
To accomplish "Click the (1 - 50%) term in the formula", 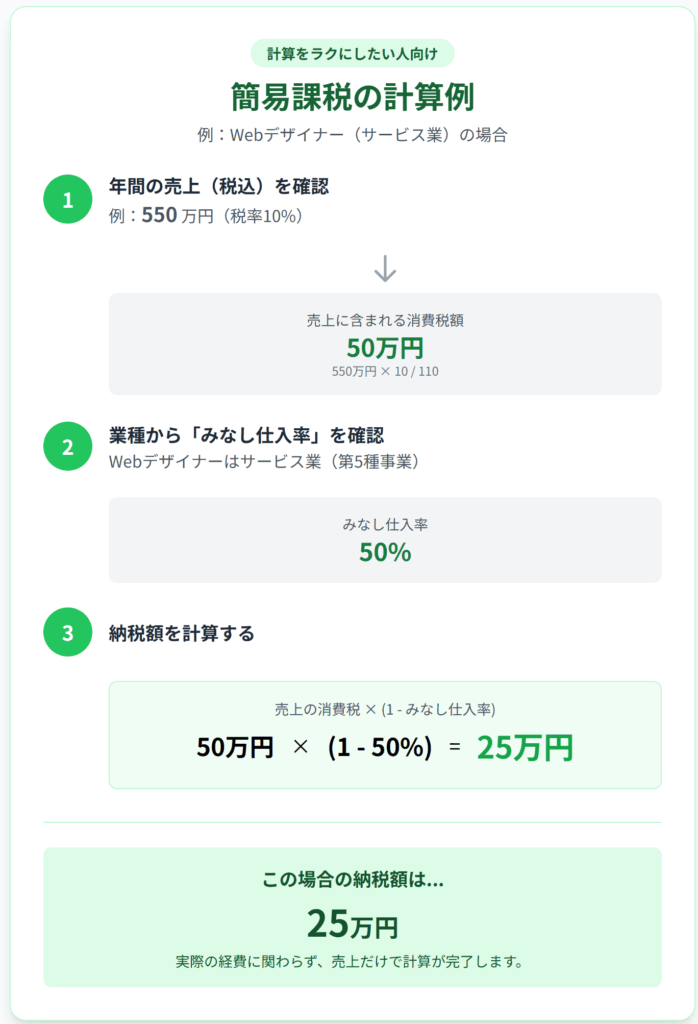I will [380, 747].
